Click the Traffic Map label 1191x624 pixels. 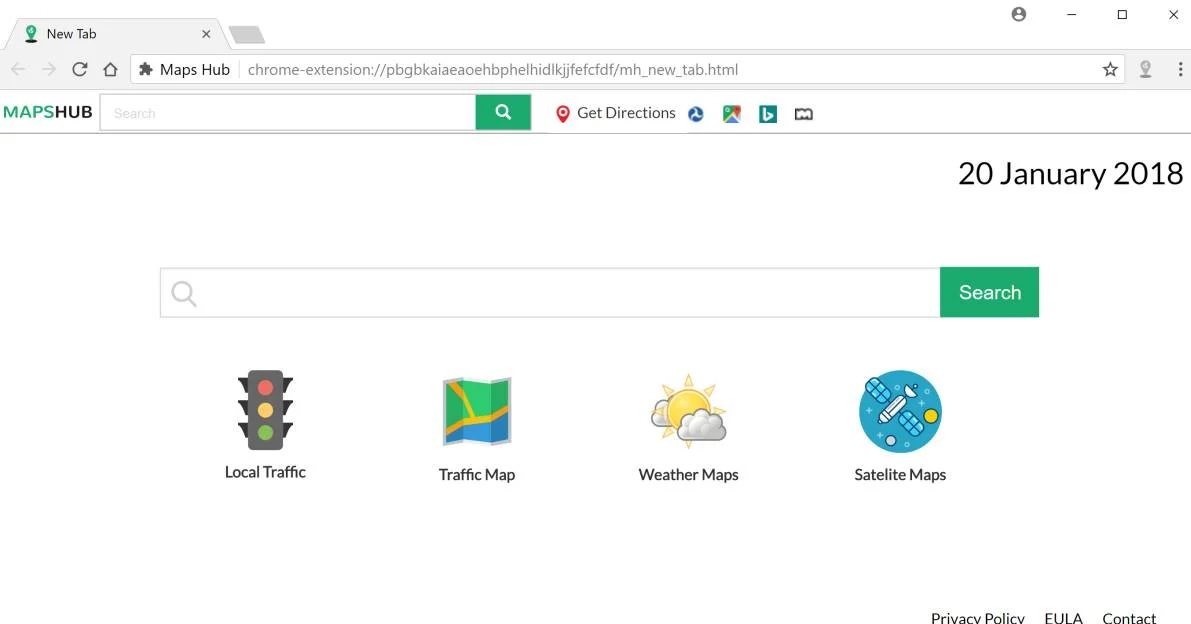(x=477, y=474)
